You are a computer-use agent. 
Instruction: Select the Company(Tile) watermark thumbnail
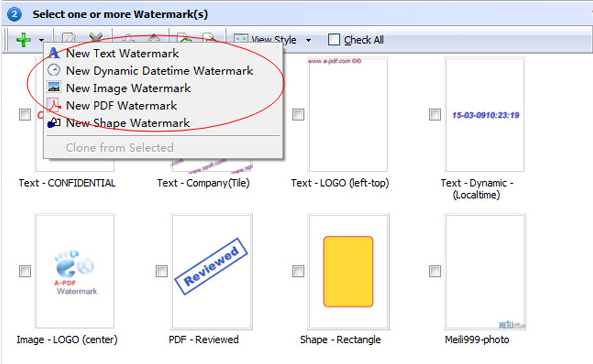(212, 165)
